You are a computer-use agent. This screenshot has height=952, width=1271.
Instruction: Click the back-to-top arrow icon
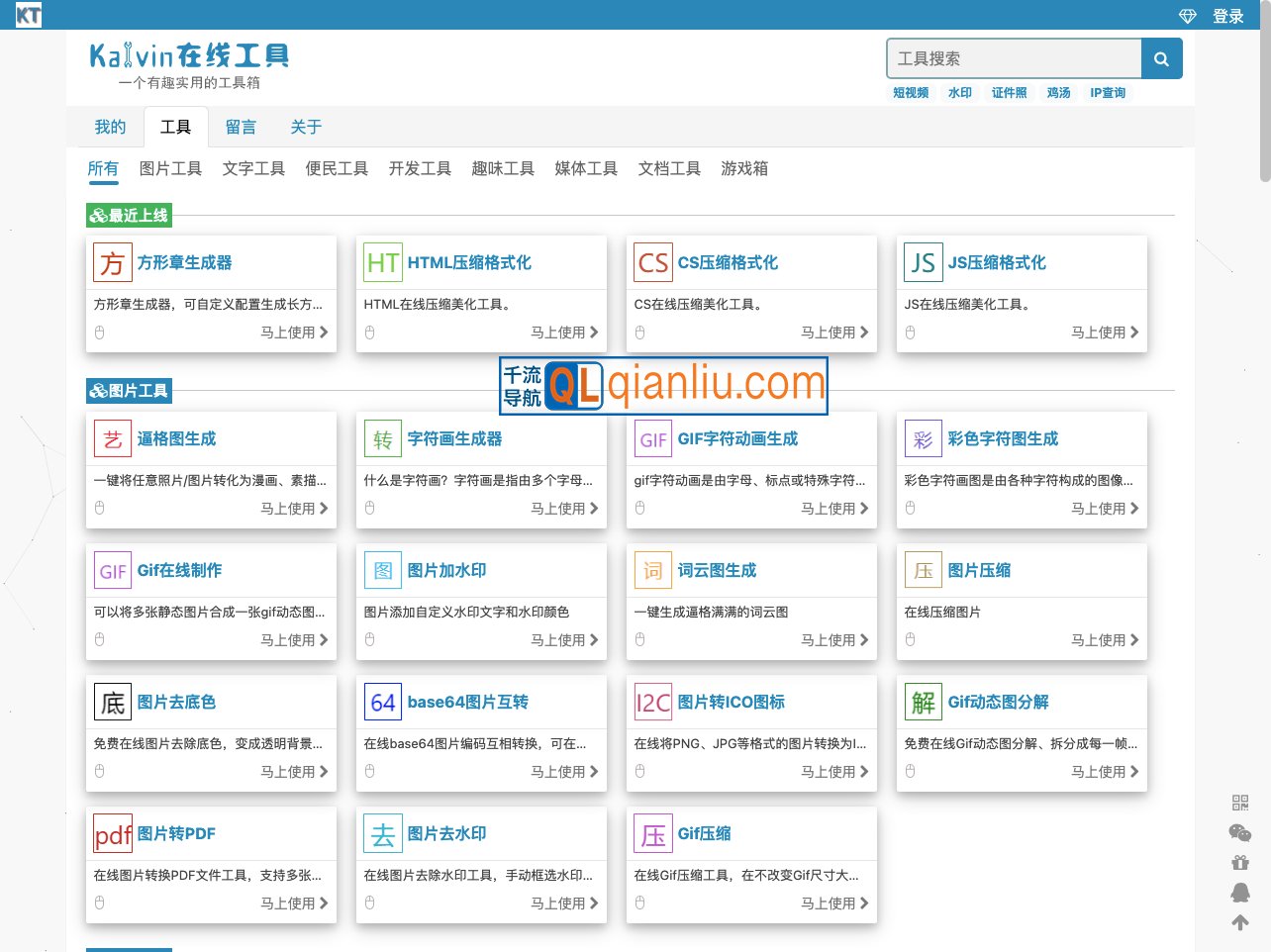click(x=1240, y=921)
